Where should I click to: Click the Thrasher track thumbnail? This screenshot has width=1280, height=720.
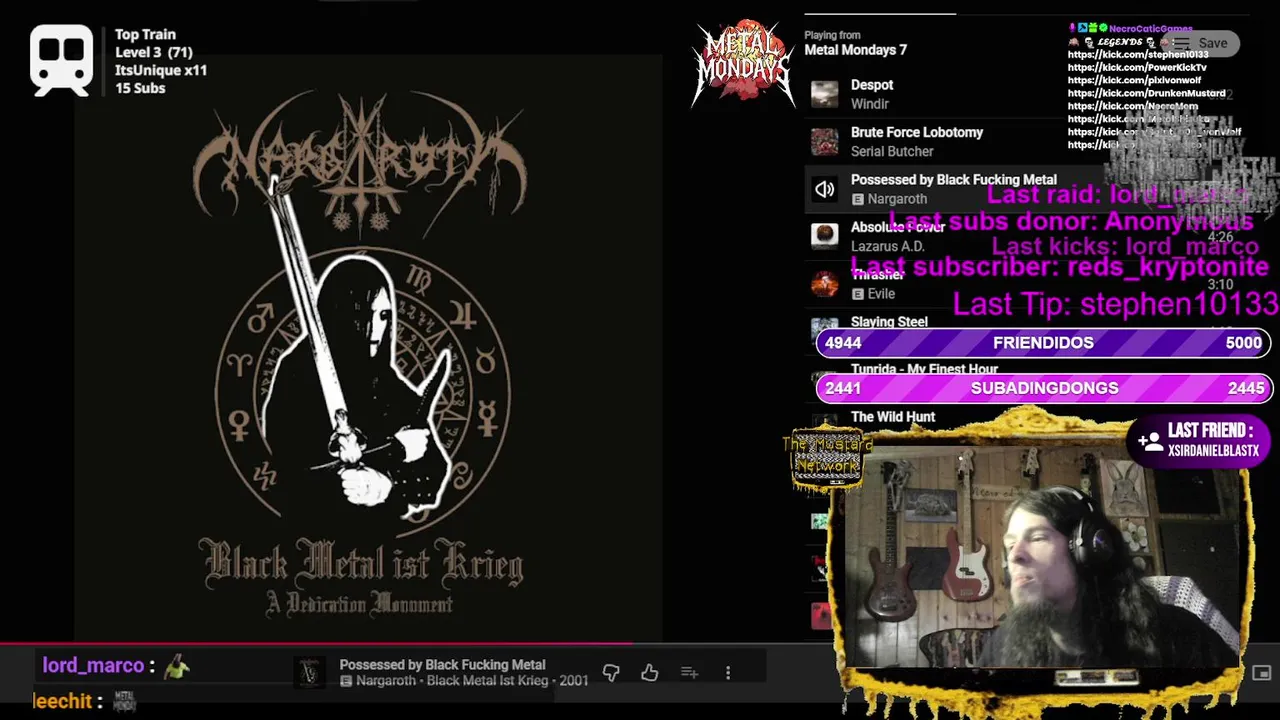(824, 284)
